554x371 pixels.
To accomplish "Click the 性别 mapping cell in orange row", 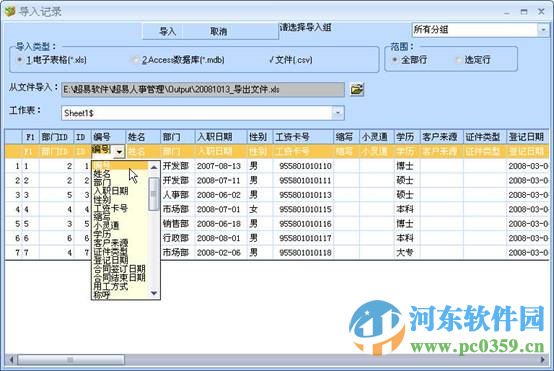I will coord(260,152).
